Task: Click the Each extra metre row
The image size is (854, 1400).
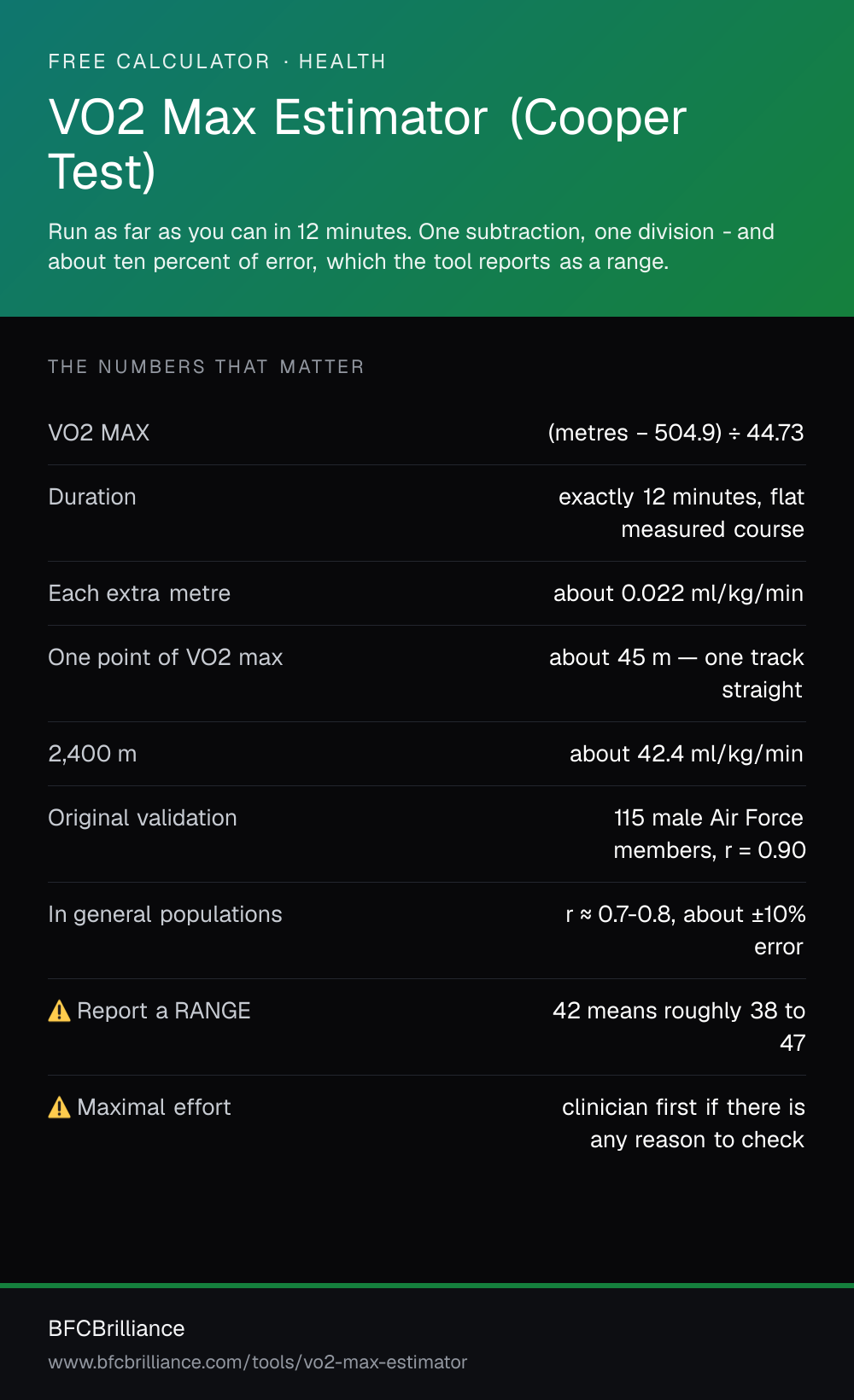Action: tap(427, 593)
